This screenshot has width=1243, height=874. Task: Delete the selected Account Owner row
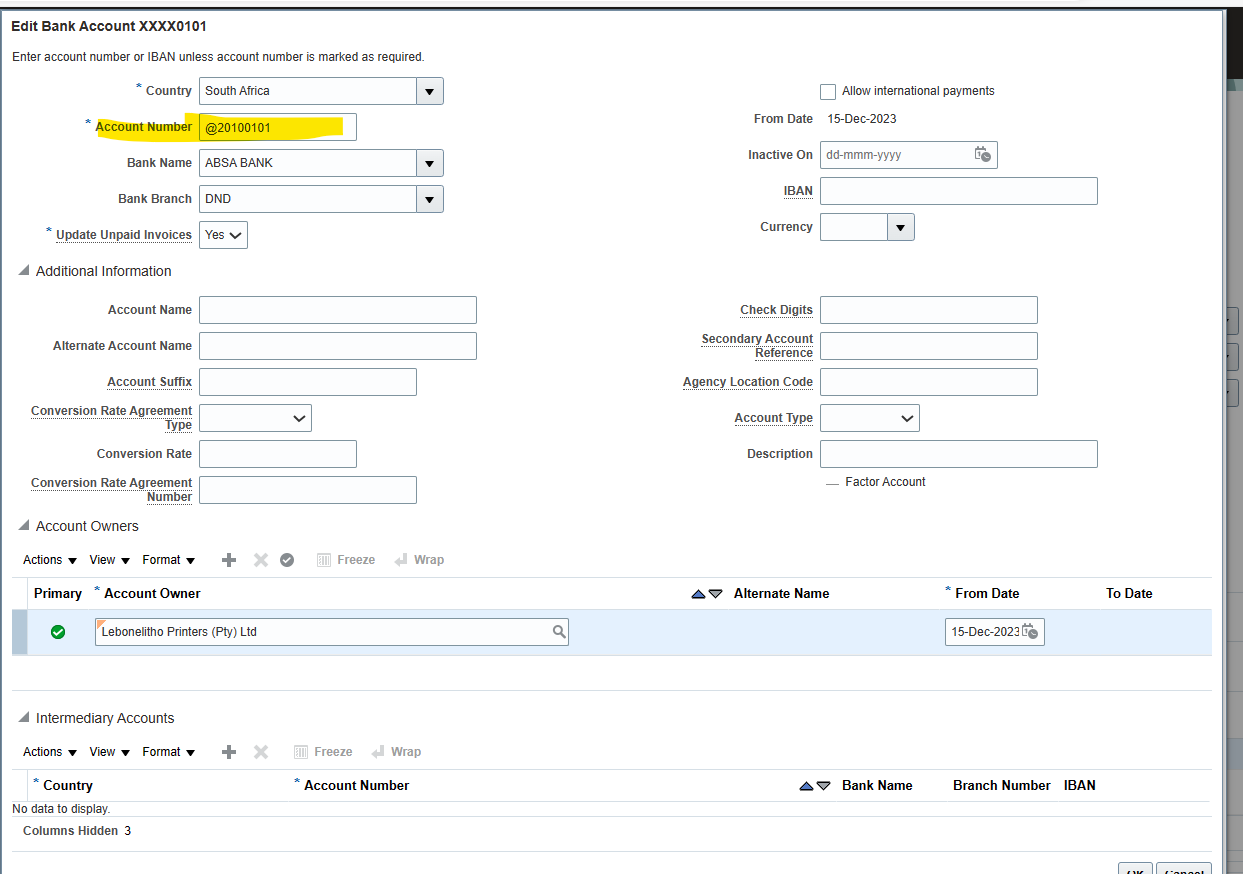tap(259, 560)
